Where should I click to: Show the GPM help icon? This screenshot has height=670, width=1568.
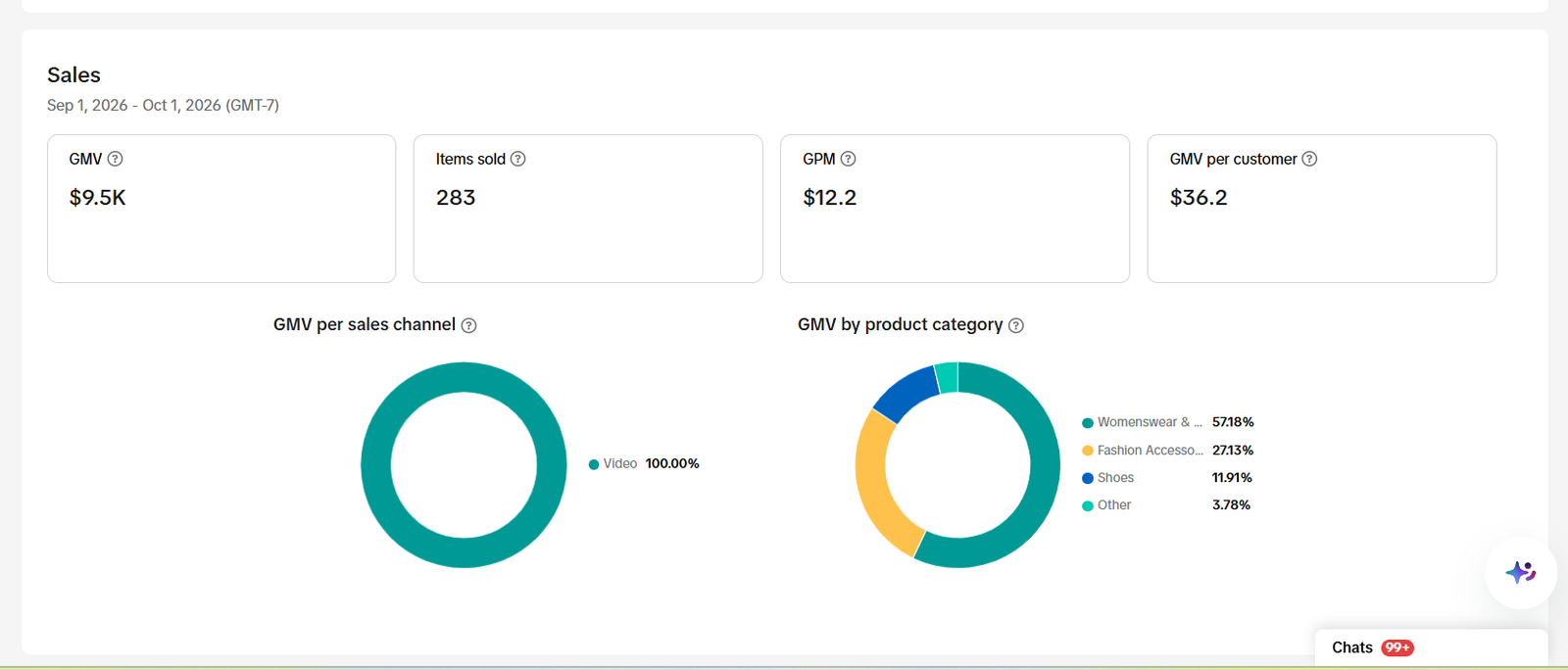click(x=849, y=159)
